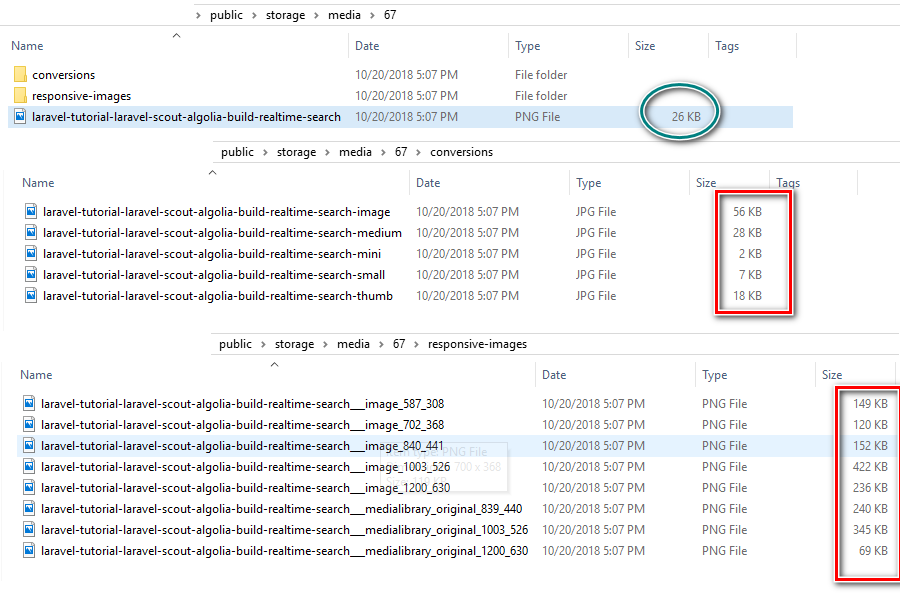Screen dimensions: 900x615
Task: Click icon of medialibrary_original_1200_630 file
Action: click(29, 551)
